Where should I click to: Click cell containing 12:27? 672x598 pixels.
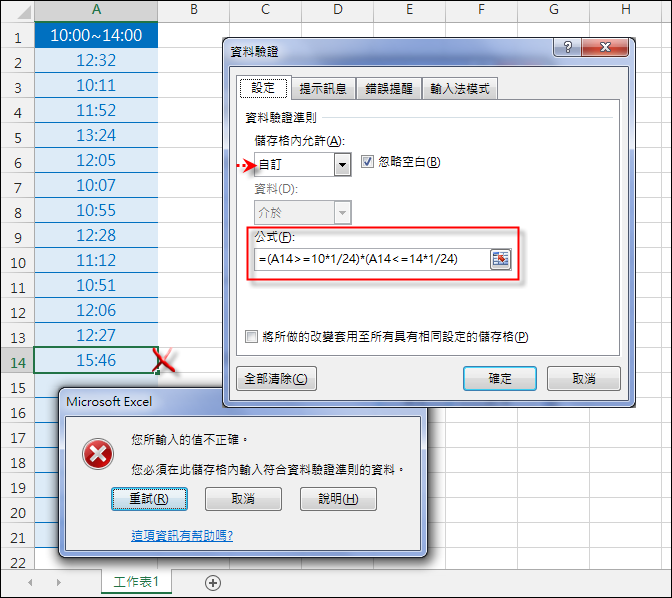[96, 335]
